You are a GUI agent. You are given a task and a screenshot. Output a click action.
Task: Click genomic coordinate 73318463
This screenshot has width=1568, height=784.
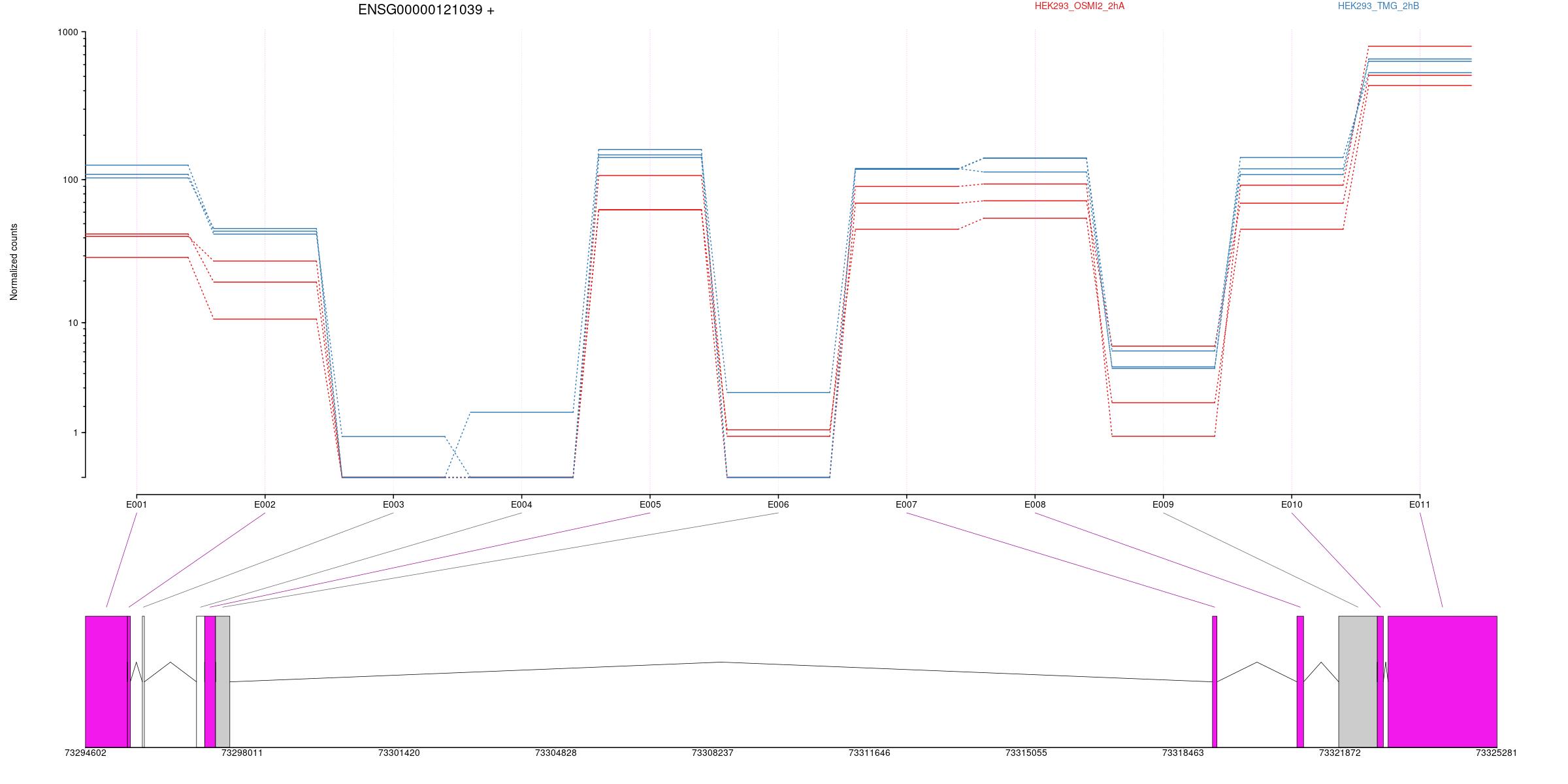pyautogui.click(x=1183, y=753)
